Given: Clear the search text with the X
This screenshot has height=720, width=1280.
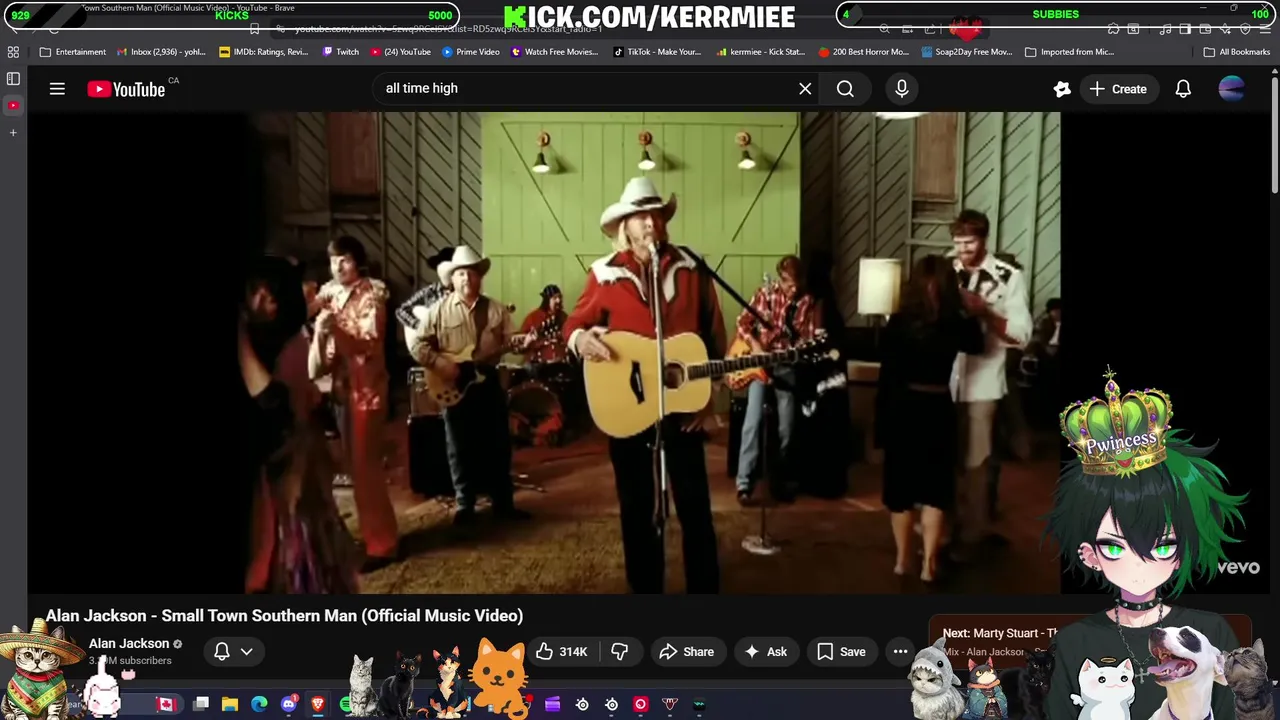Looking at the screenshot, I should click(805, 89).
